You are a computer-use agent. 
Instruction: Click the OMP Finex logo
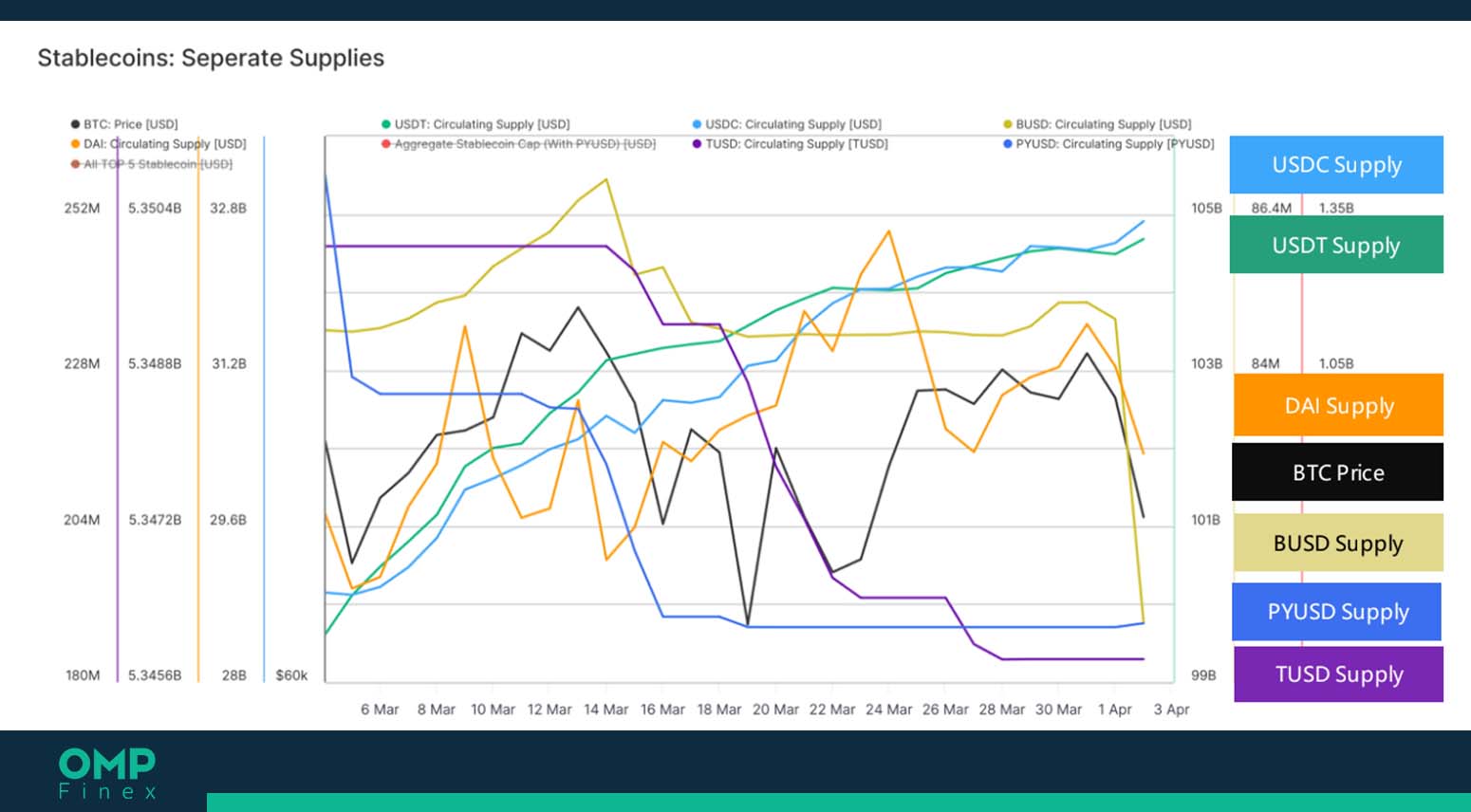coord(107,773)
